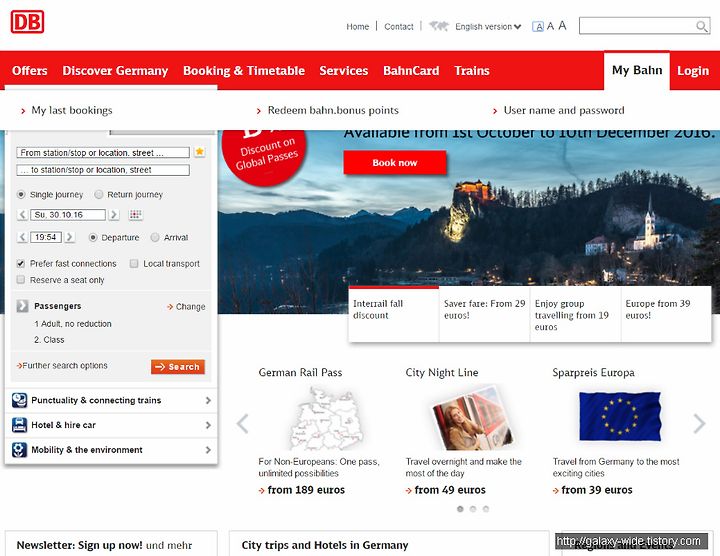Click the search magnifier icon
The image size is (720, 556).
click(701, 26)
